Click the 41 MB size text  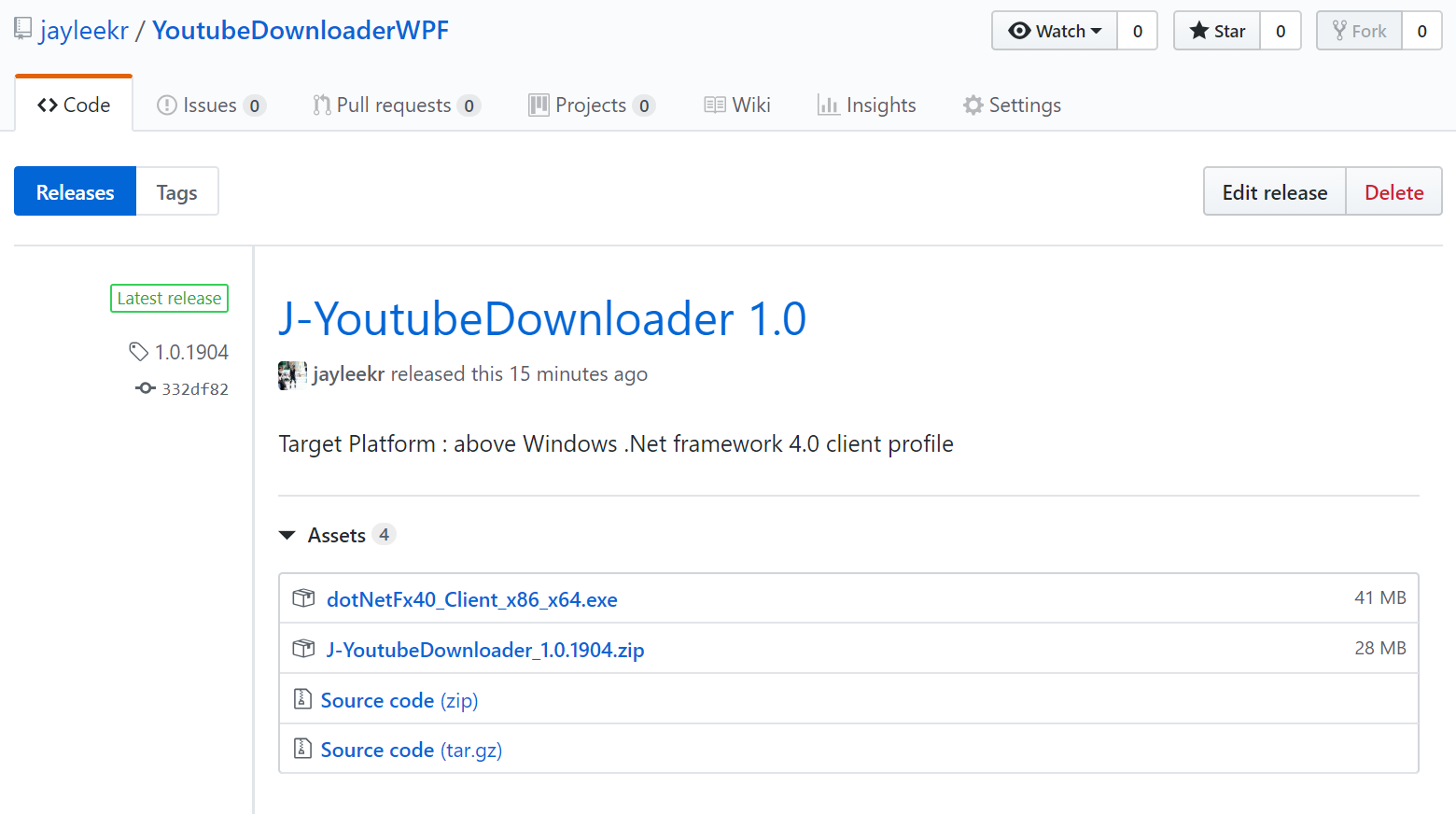(1380, 597)
